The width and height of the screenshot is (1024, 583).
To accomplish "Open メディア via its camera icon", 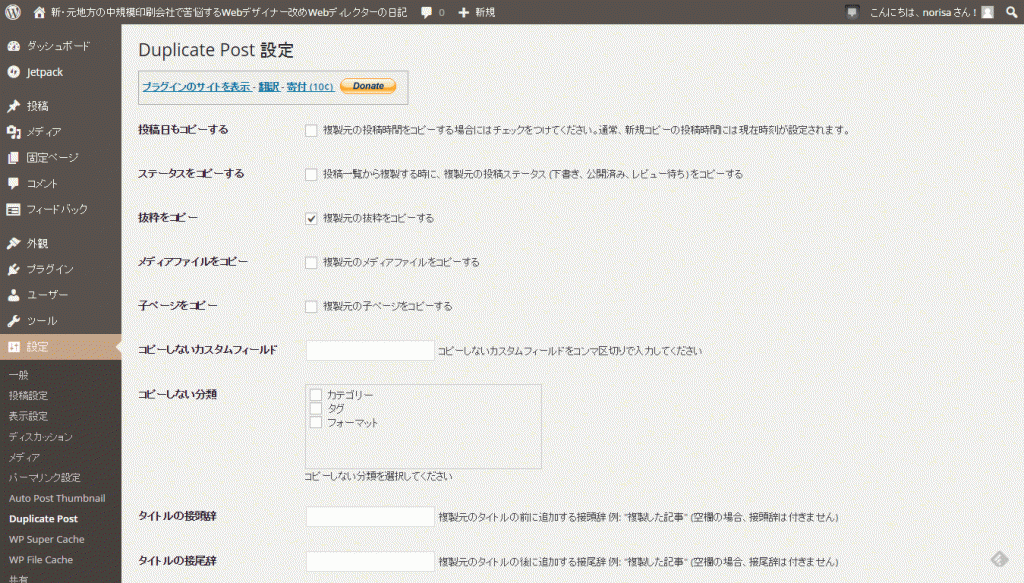I will click(14, 133).
